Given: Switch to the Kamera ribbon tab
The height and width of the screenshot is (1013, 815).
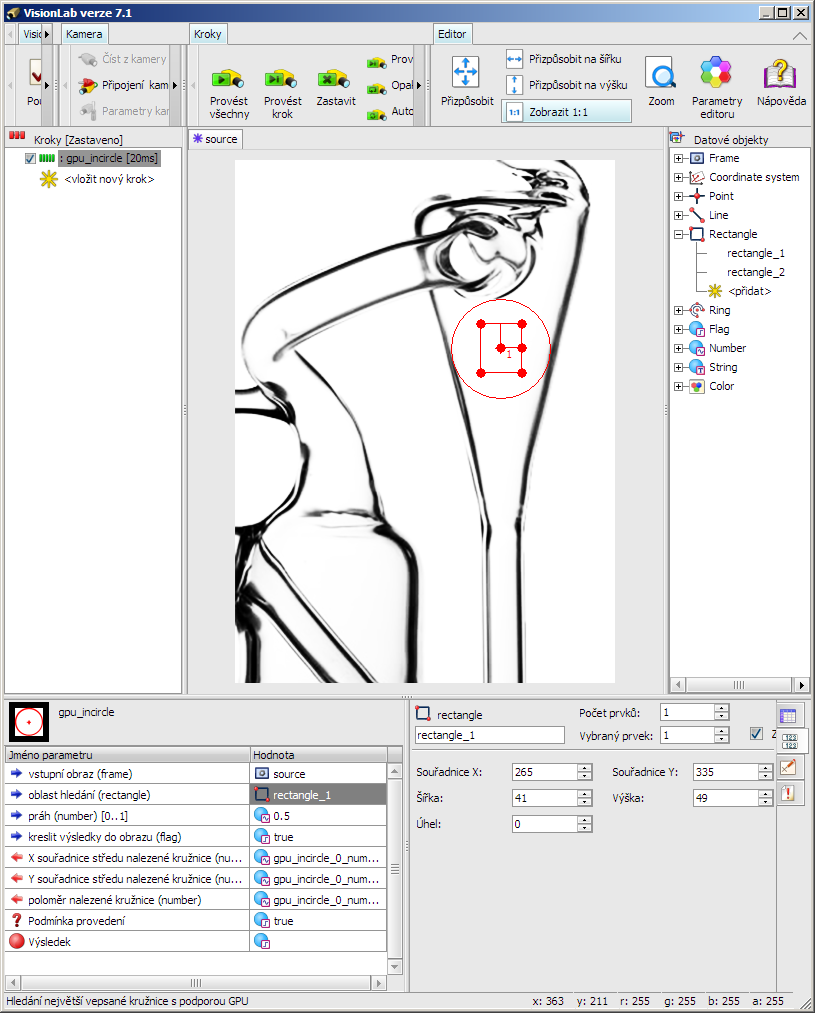Looking at the screenshot, I should (84, 34).
